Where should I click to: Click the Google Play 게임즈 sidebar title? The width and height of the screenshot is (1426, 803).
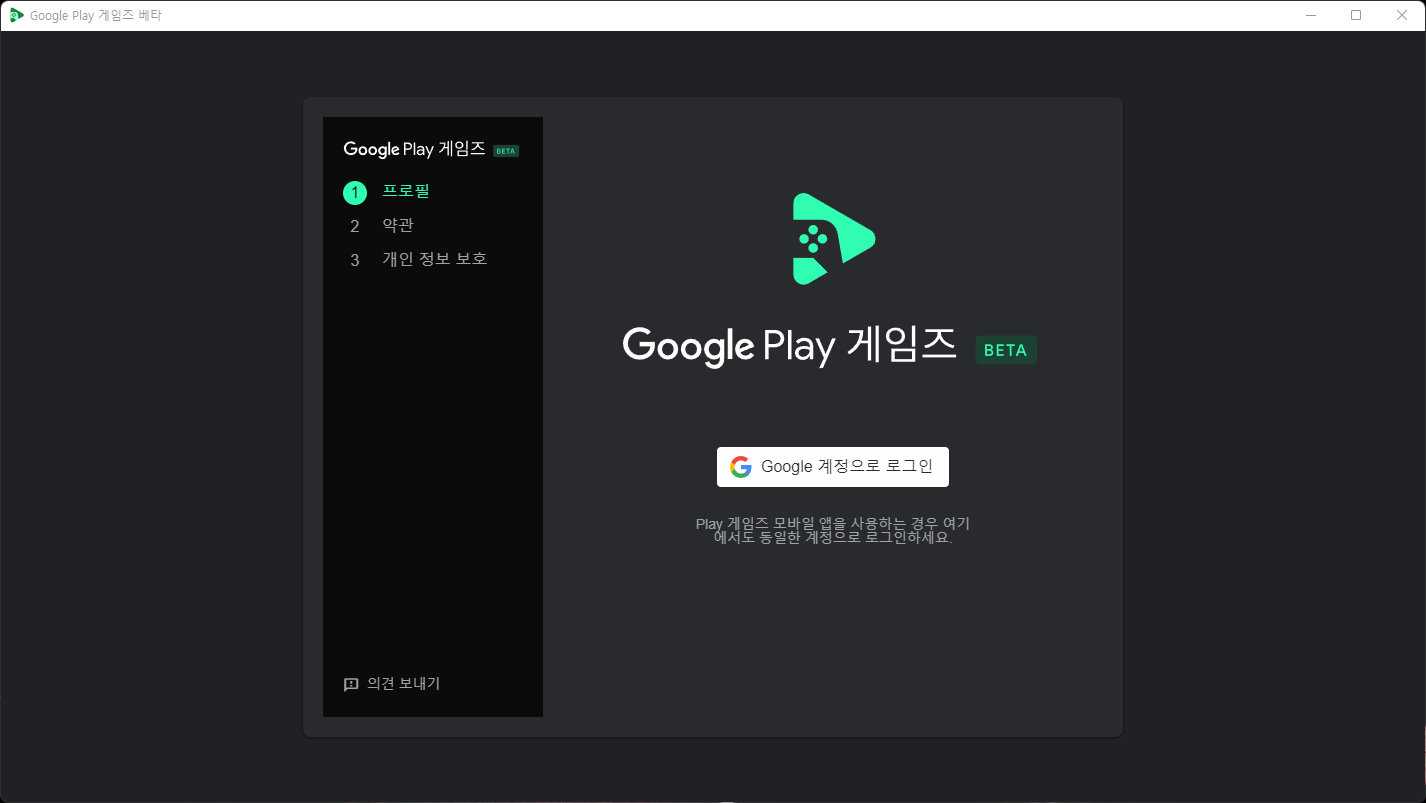pyautogui.click(x=414, y=150)
